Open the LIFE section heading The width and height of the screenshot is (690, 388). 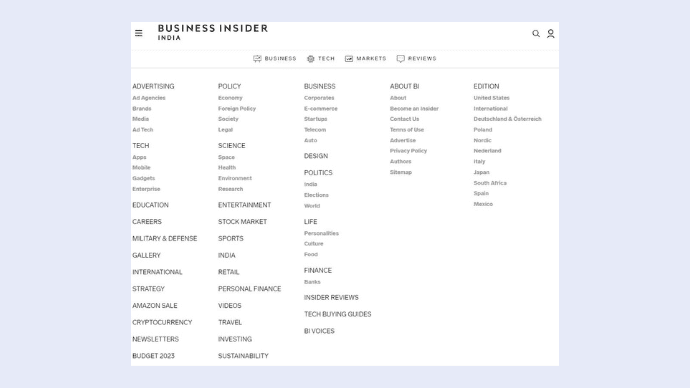(310, 222)
